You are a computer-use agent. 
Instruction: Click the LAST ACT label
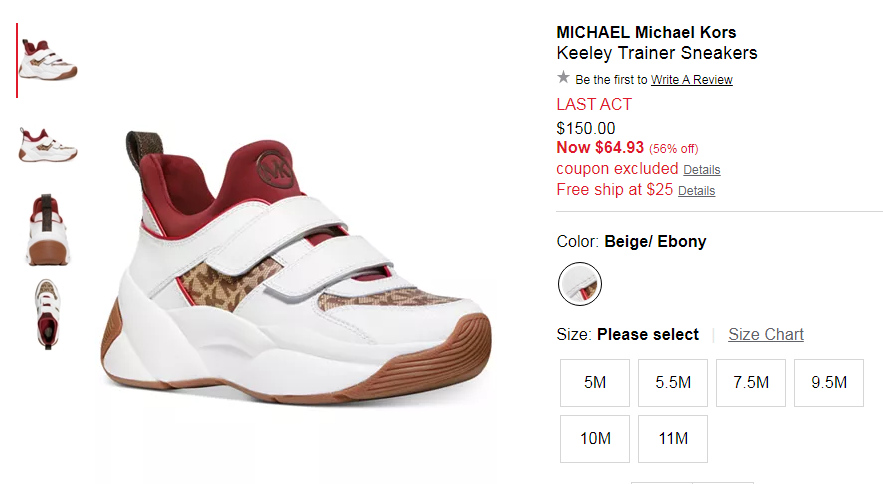pos(594,104)
